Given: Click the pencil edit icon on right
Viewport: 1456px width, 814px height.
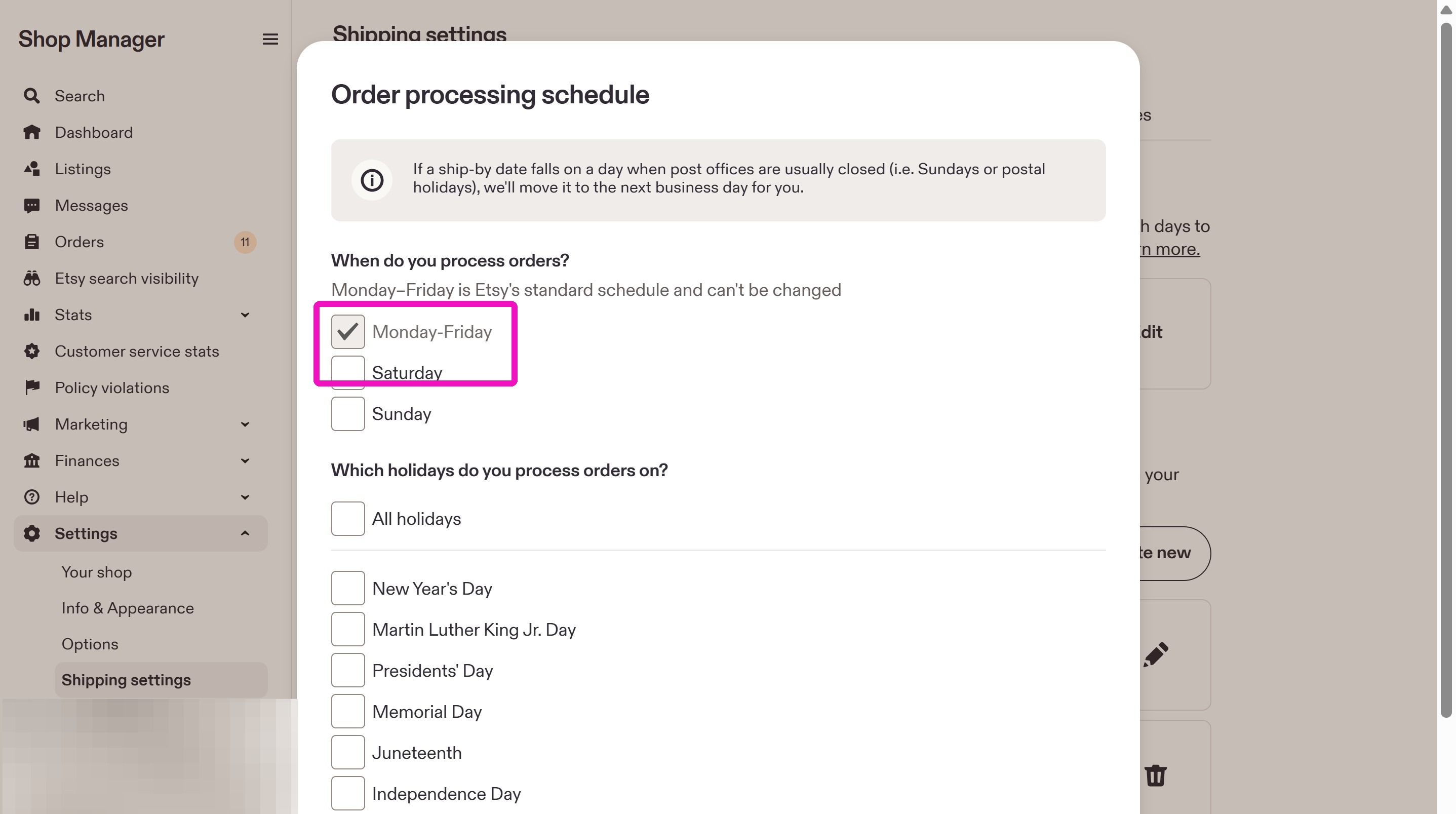Looking at the screenshot, I should point(1155,654).
